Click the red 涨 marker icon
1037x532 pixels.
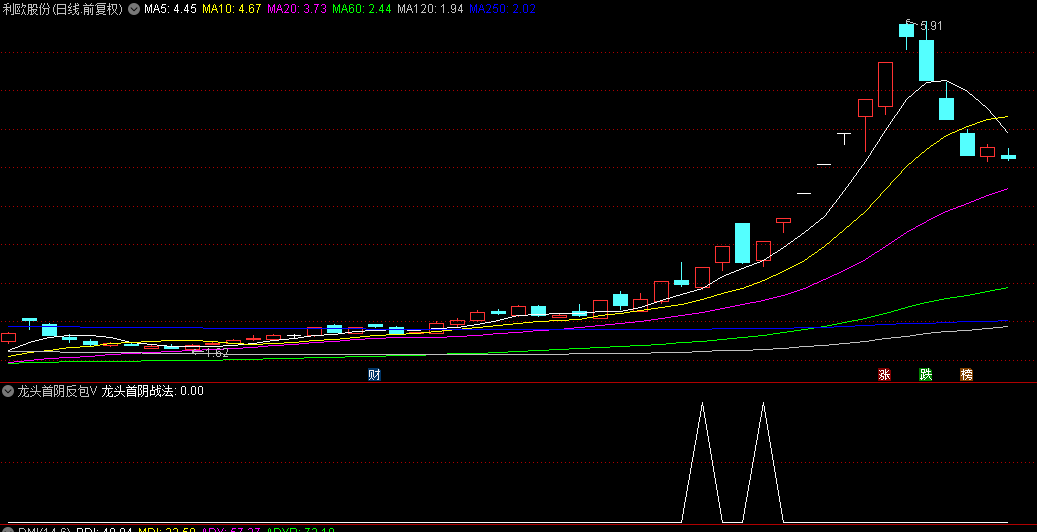tap(884, 375)
